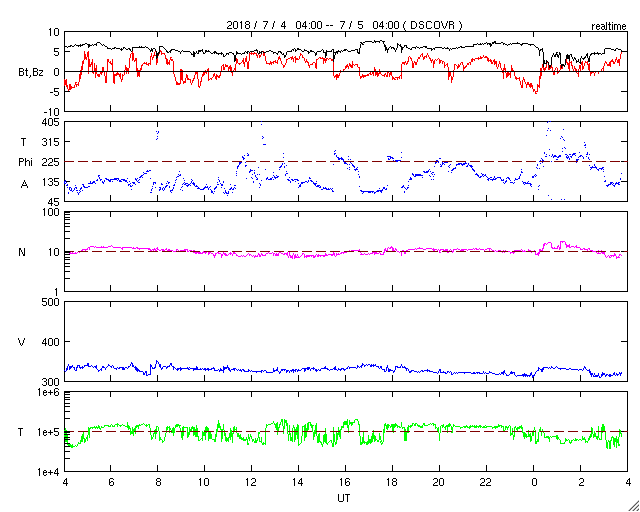The height and width of the screenshot is (512, 640).
Task: Click the '1e+5' temperature tick label
Action: [x=48, y=432]
